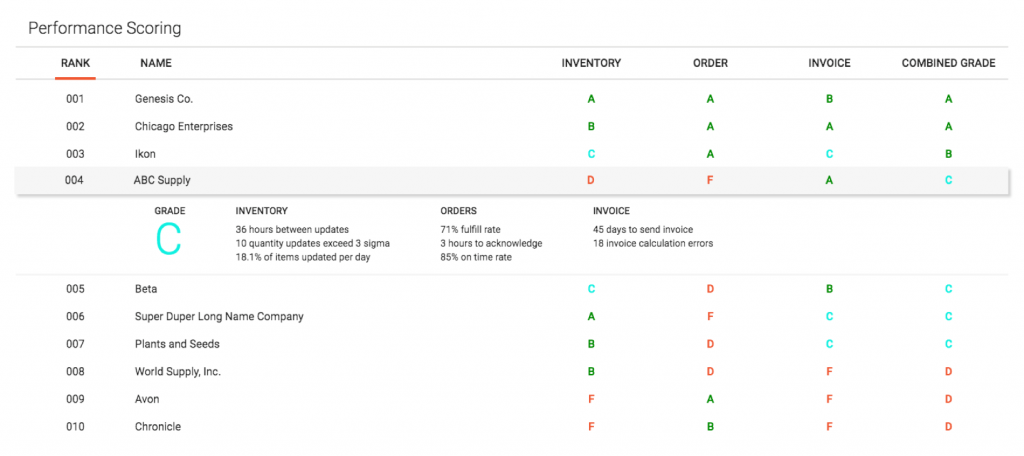This screenshot has width=1024, height=456.
Task: Sort by the RANK column header
Action: 75,63
